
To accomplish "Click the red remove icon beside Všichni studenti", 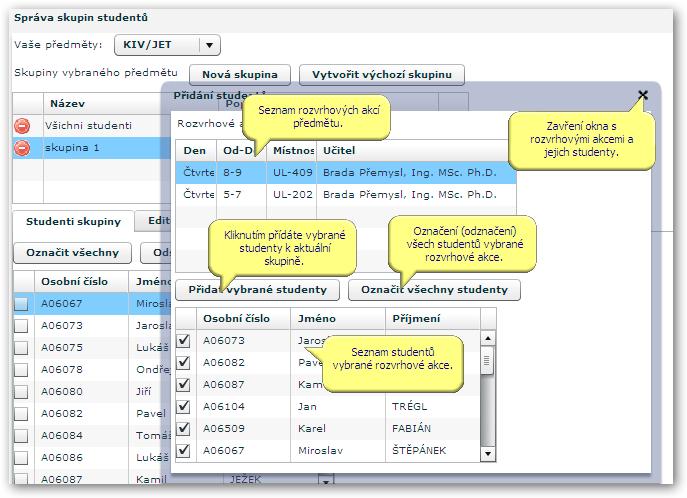I will tap(22, 126).
